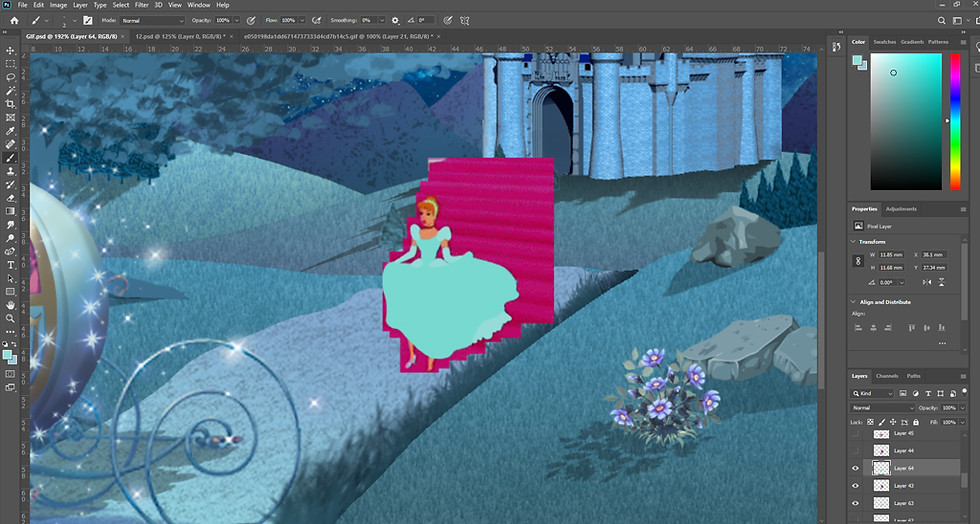Flip horizontal in Properties transform
980x524 pixels.
click(927, 282)
